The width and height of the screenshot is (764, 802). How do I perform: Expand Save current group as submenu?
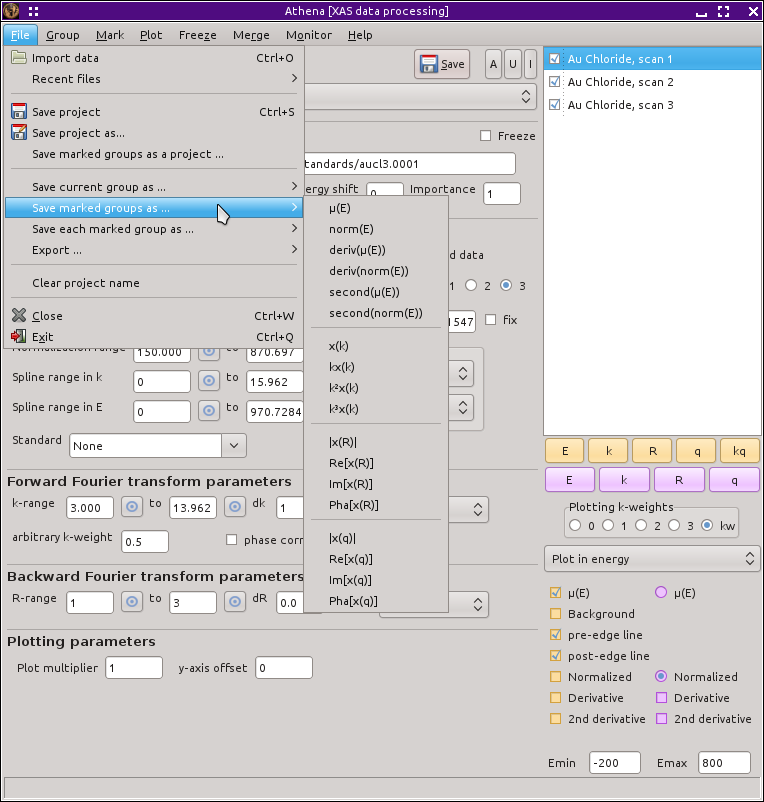point(153,187)
